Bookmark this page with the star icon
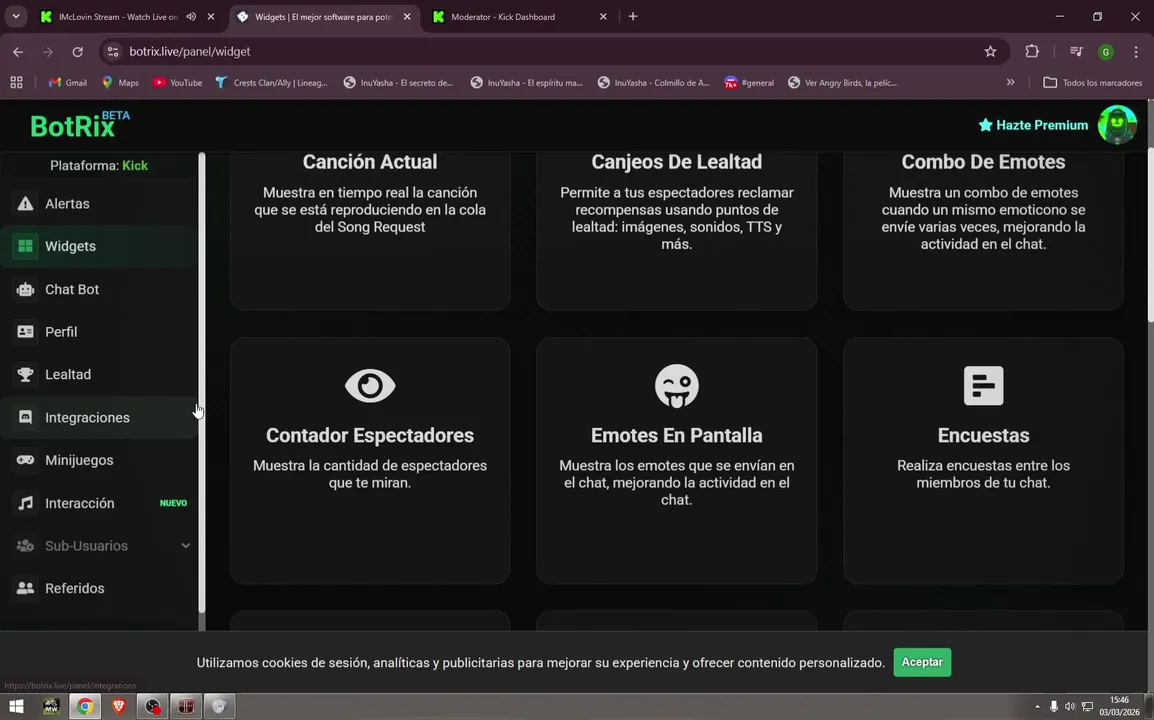 [x=990, y=52]
